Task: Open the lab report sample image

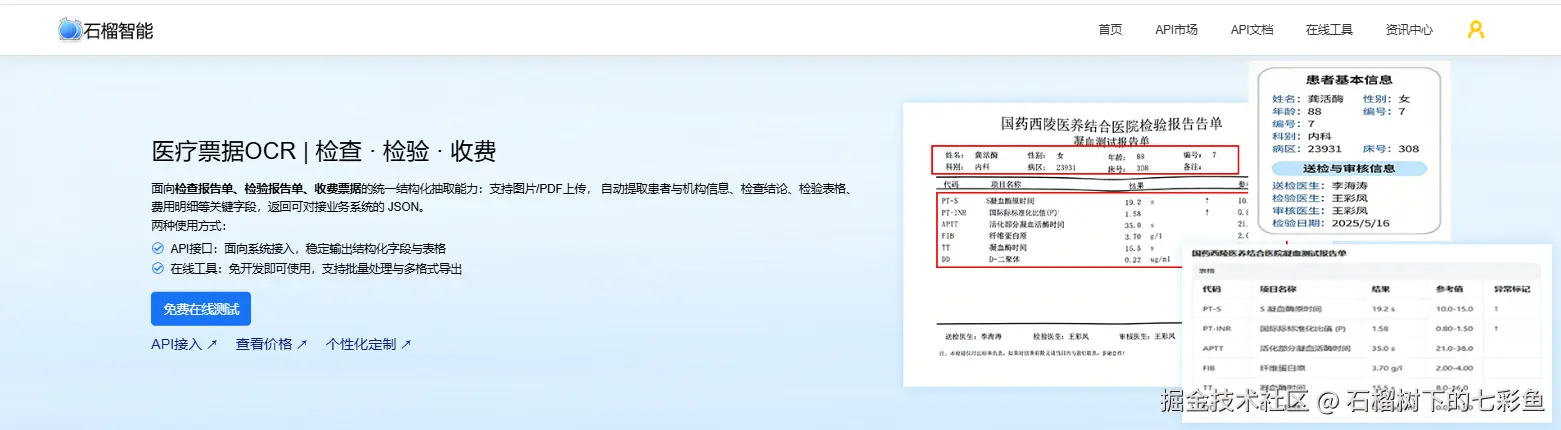Action: pyautogui.click(x=1075, y=244)
